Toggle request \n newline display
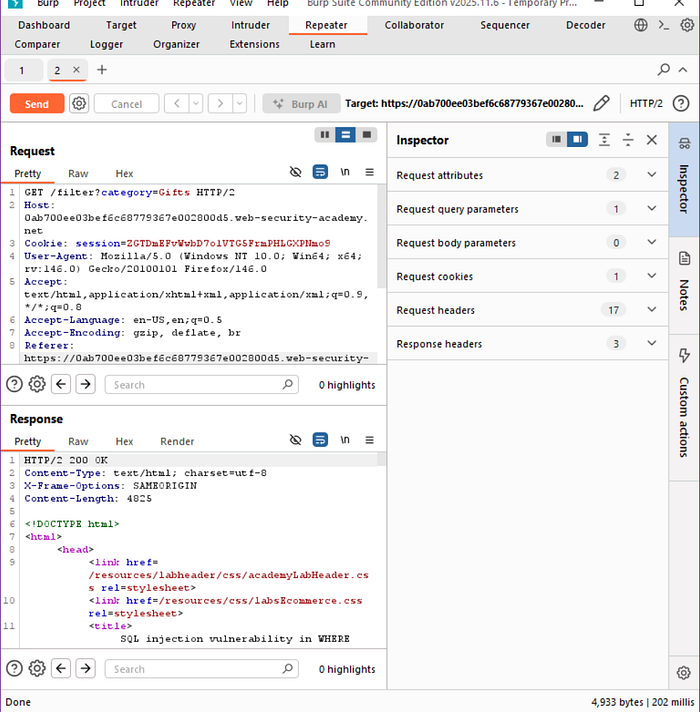 [345, 172]
